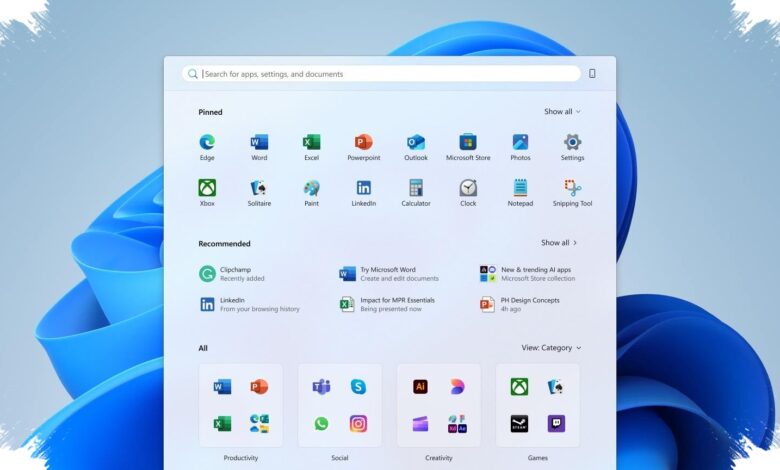Expand Pinned with Show all
The image size is (780, 470).
562,111
